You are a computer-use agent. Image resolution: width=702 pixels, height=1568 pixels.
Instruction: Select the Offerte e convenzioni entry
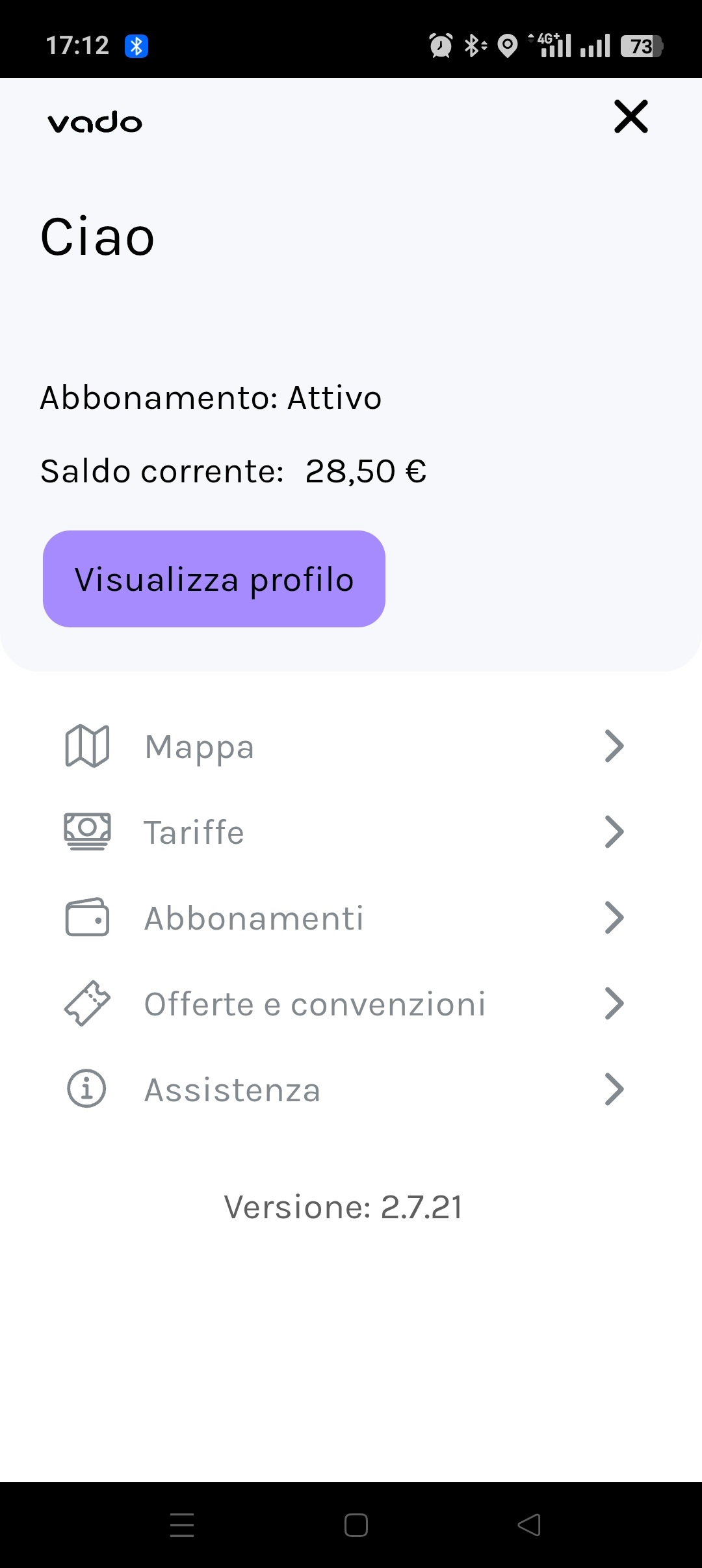pos(315,1004)
